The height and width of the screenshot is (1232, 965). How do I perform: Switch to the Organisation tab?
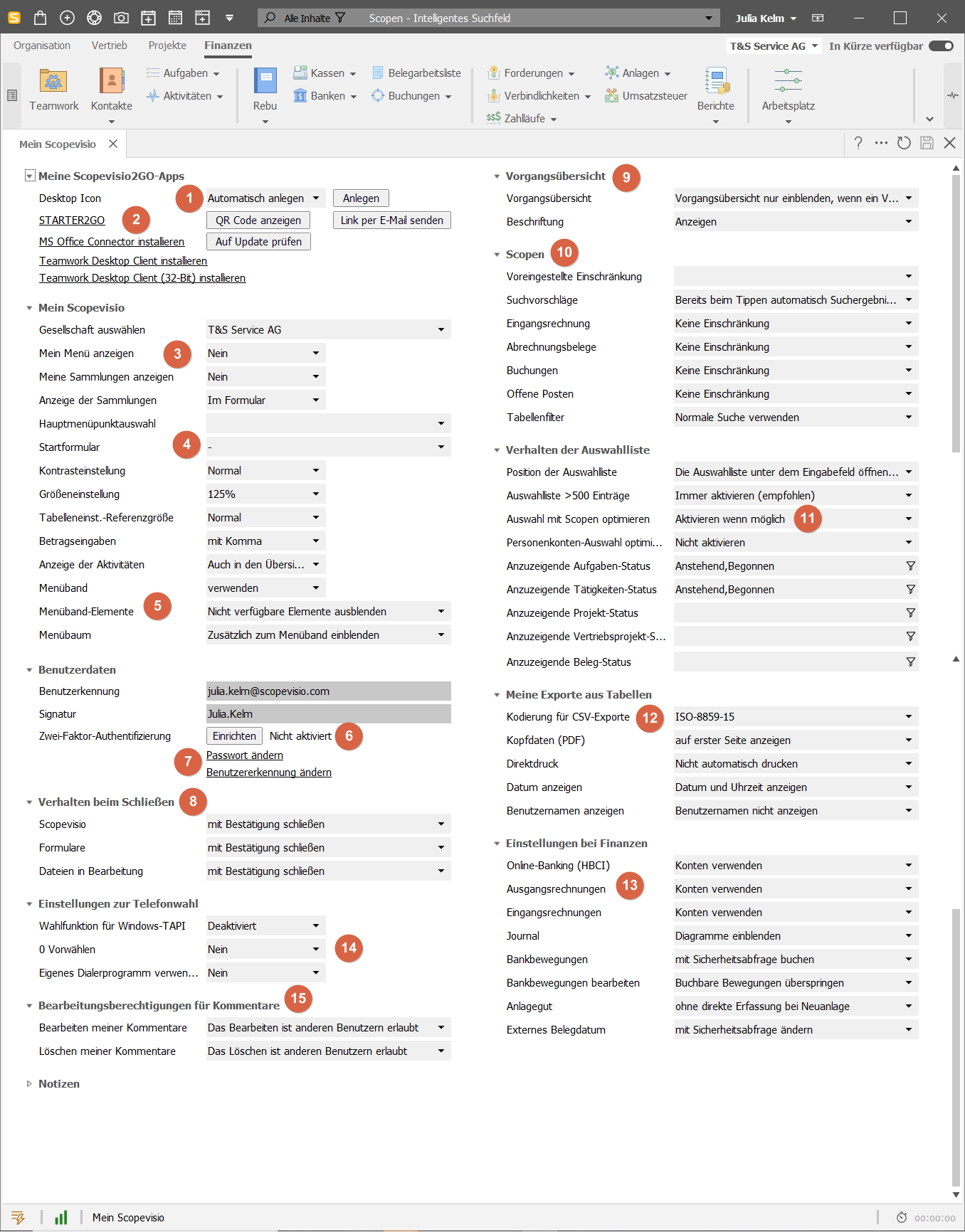[42, 46]
